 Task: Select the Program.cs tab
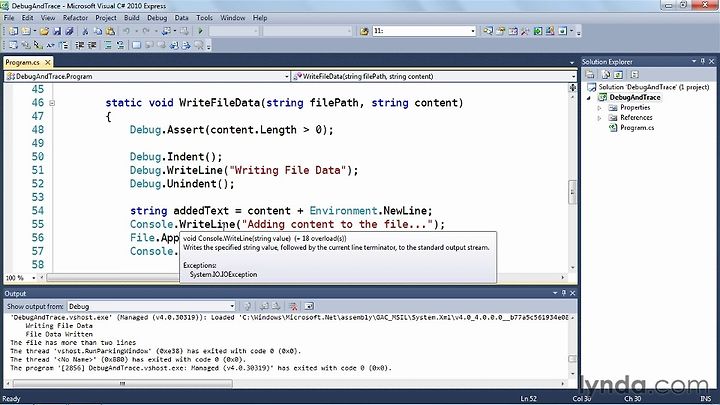point(22,62)
